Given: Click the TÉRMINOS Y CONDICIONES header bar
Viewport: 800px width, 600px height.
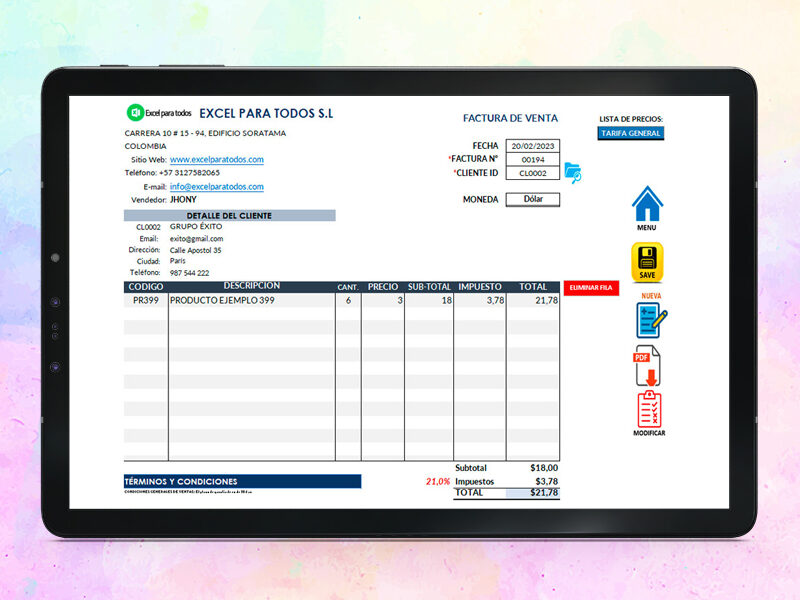Looking at the screenshot, I should click(242, 482).
